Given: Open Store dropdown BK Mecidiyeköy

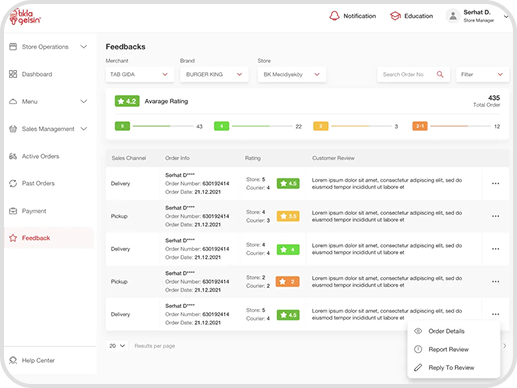Looking at the screenshot, I should click(x=292, y=74).
